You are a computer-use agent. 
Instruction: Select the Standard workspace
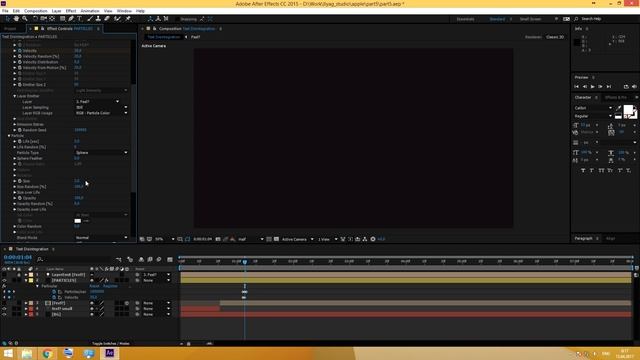497,19
